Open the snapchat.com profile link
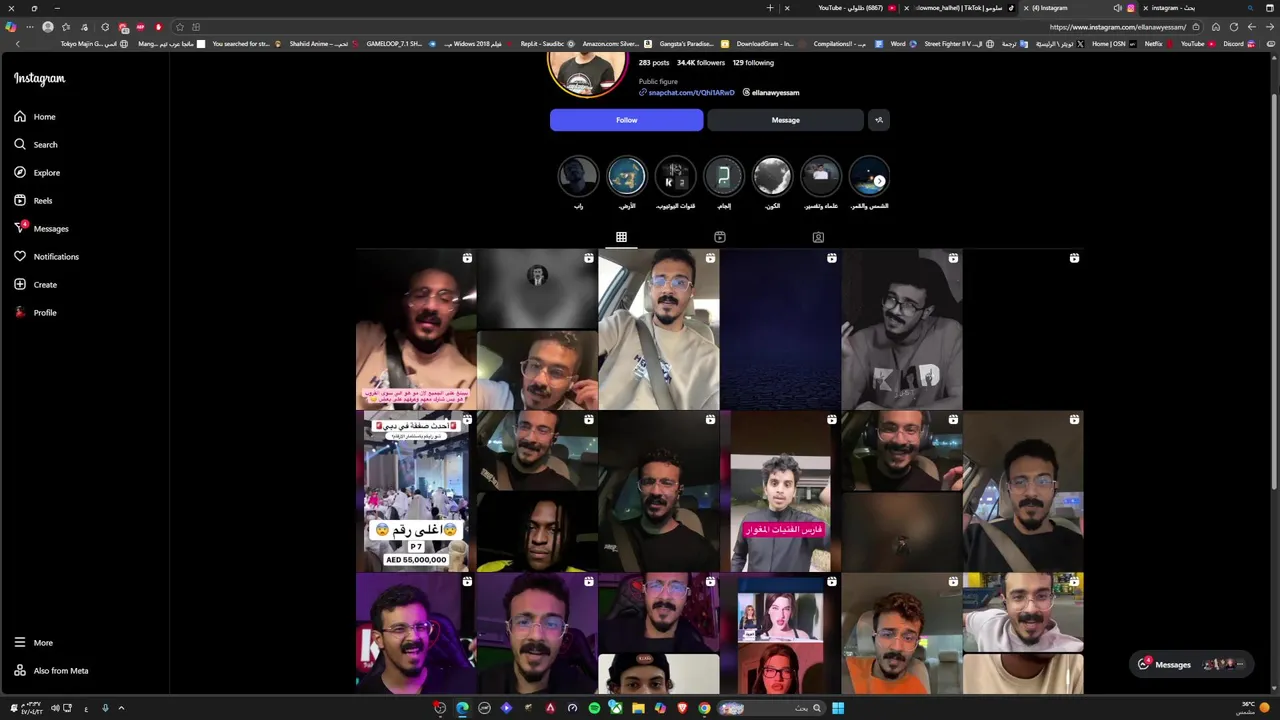 (x=687, y=93)
